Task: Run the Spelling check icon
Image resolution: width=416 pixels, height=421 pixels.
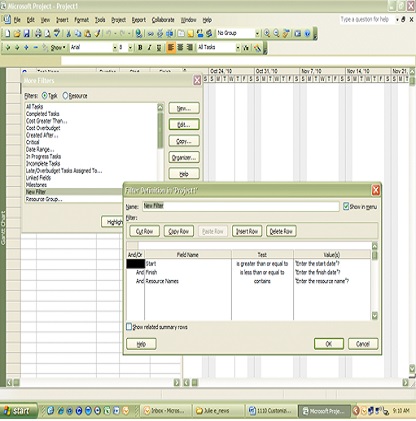Action: tap(57, 33)
